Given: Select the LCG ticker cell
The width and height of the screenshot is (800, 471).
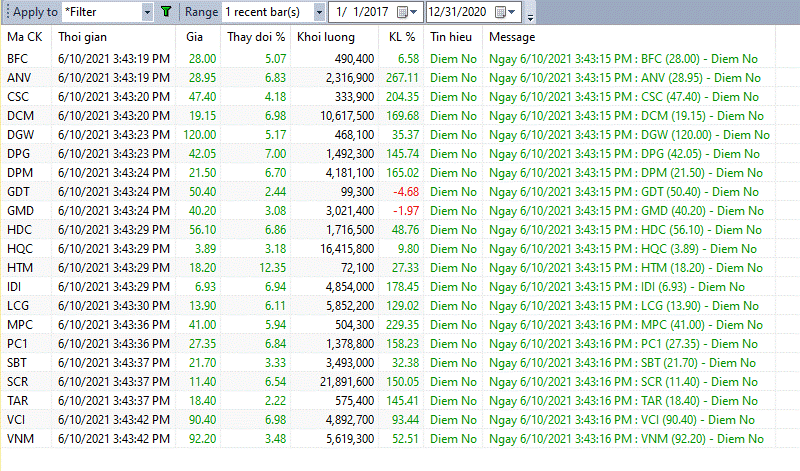Looking at the screenshot, I should pyautogui.click(x=18, y=306).
